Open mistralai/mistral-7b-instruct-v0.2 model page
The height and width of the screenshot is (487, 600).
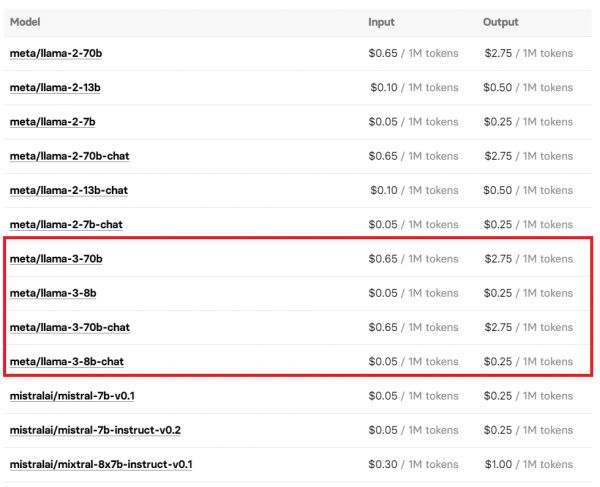coord(95,430)
